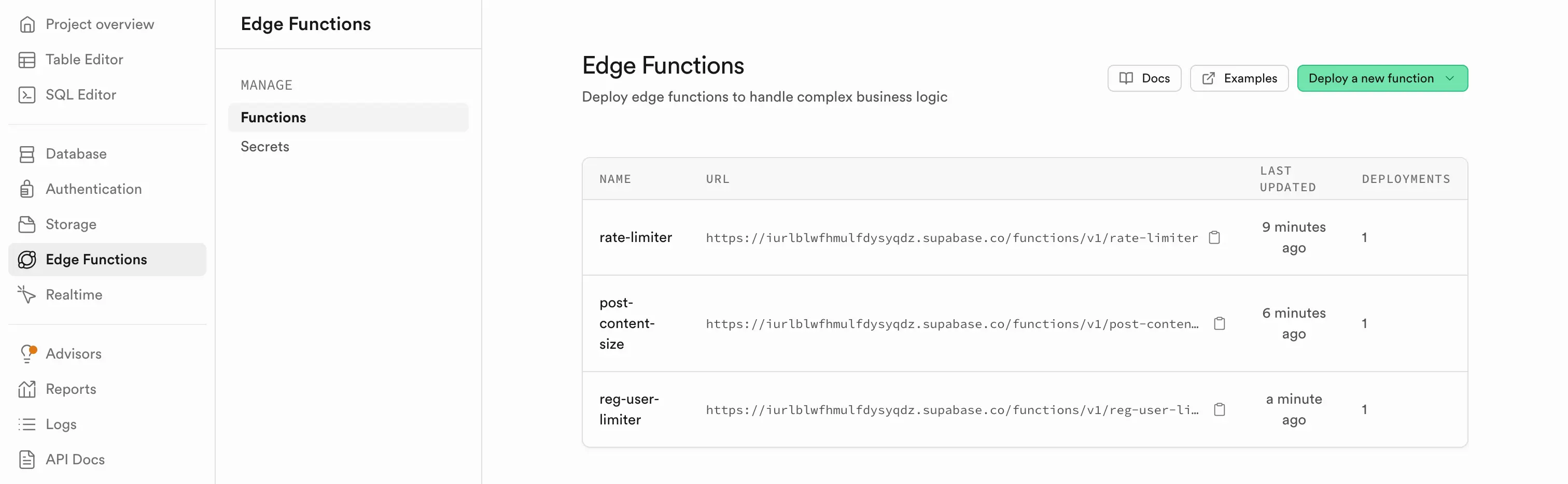Open the reg-user-limiter function
The image size is (1568, 484).
coord(1025,410)
